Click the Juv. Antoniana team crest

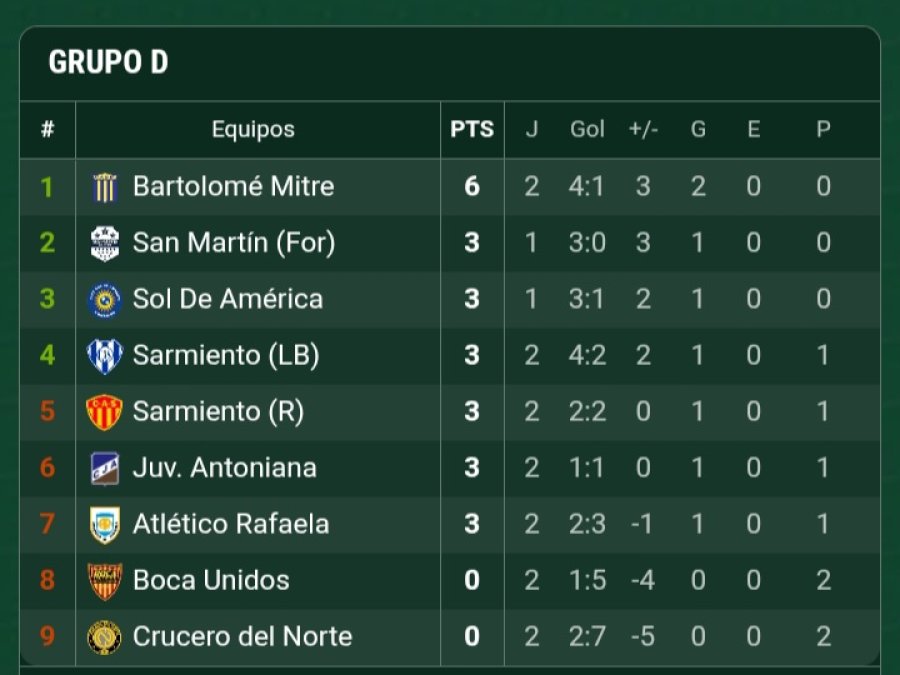pos(105,467)
